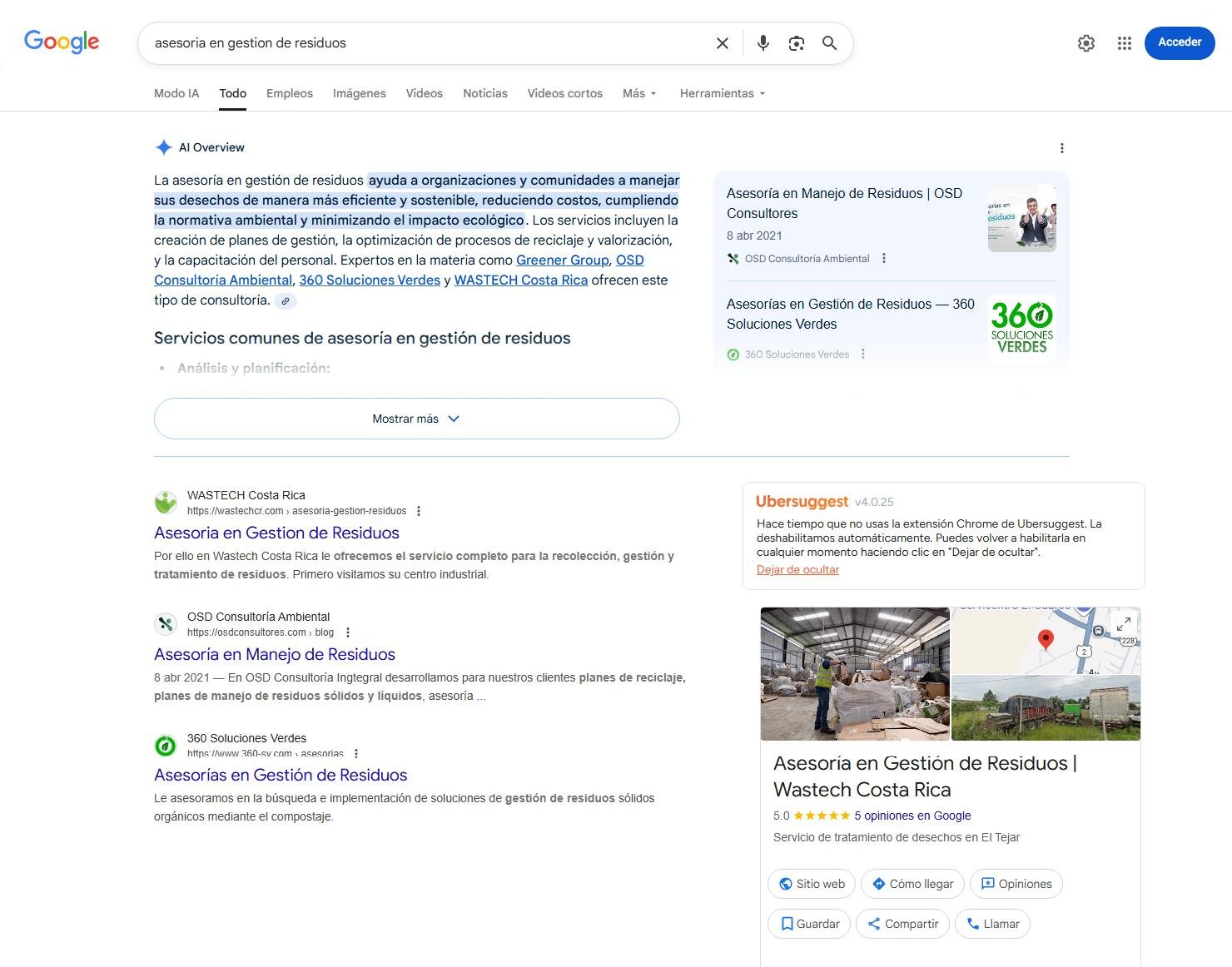Open the Asesoria en Gestion de Residuos result
Screen dimensions: 1232x967
[276, 533]
